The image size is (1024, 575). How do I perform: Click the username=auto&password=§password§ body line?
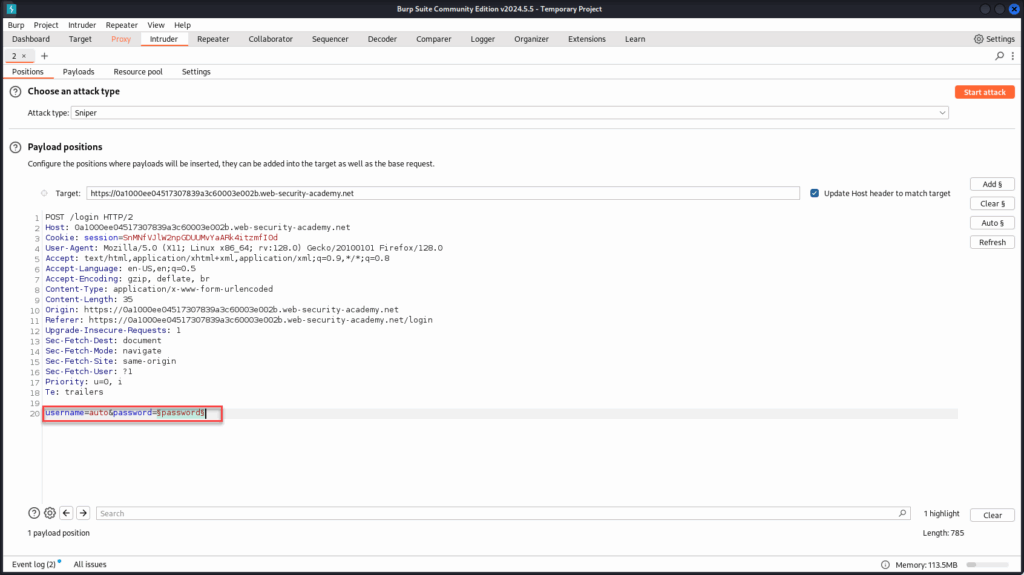click(125, 413)
